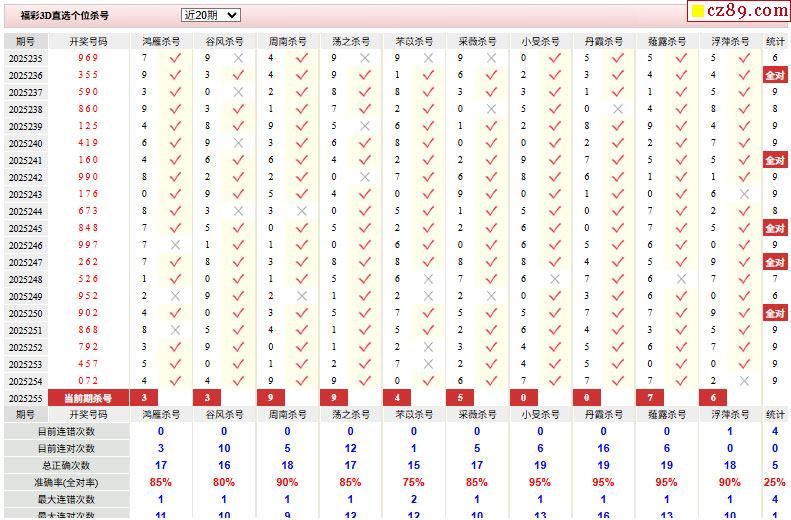
Task: Click the cross mark for 鸿雁杀号 in row 2025246
Action: [x=175, y=245]
